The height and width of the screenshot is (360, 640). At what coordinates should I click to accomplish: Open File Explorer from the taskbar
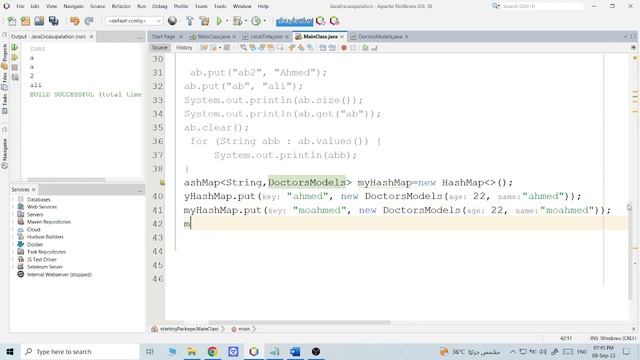(x=191, y=351)
